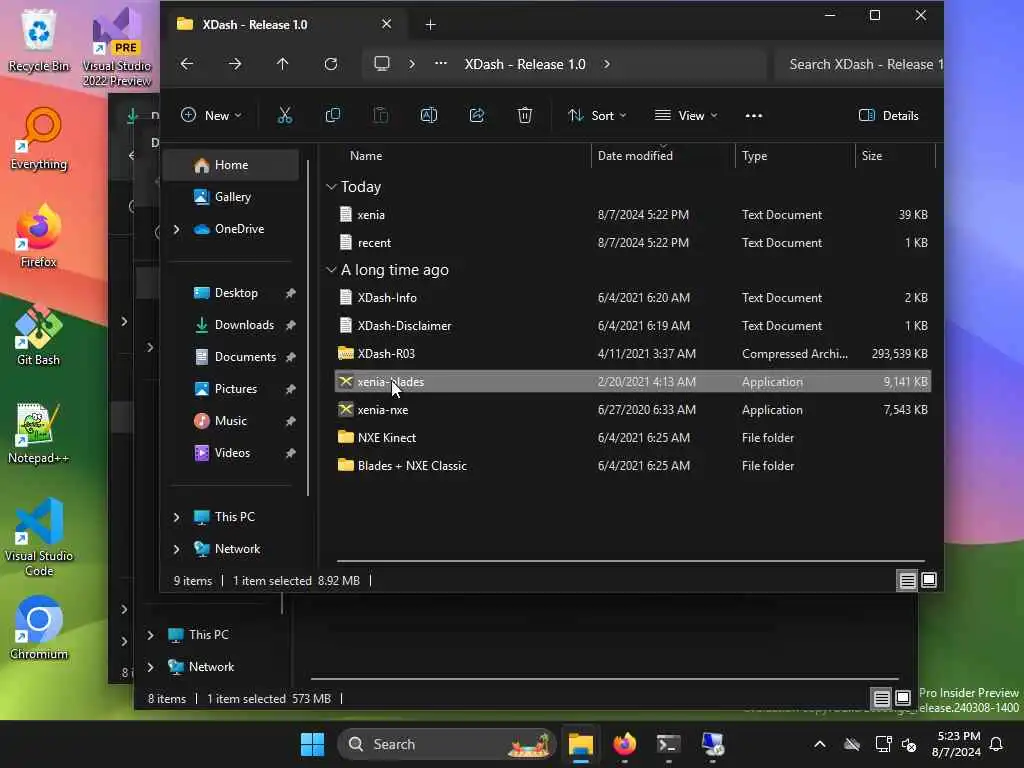Image resolution: width=1024 pixels, height=768 pixels.
Task: Click the XDash - Release 1.0 breadcrumb
Action: pos(524,64)
